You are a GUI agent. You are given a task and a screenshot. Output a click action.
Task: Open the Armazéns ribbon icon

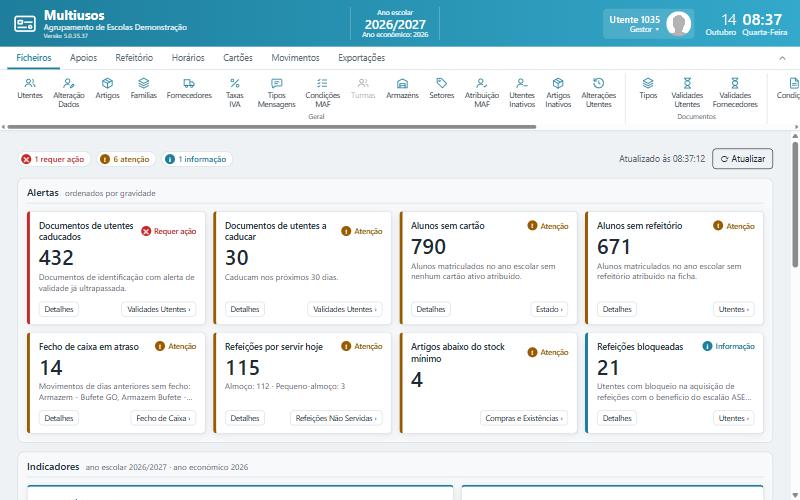402,88
